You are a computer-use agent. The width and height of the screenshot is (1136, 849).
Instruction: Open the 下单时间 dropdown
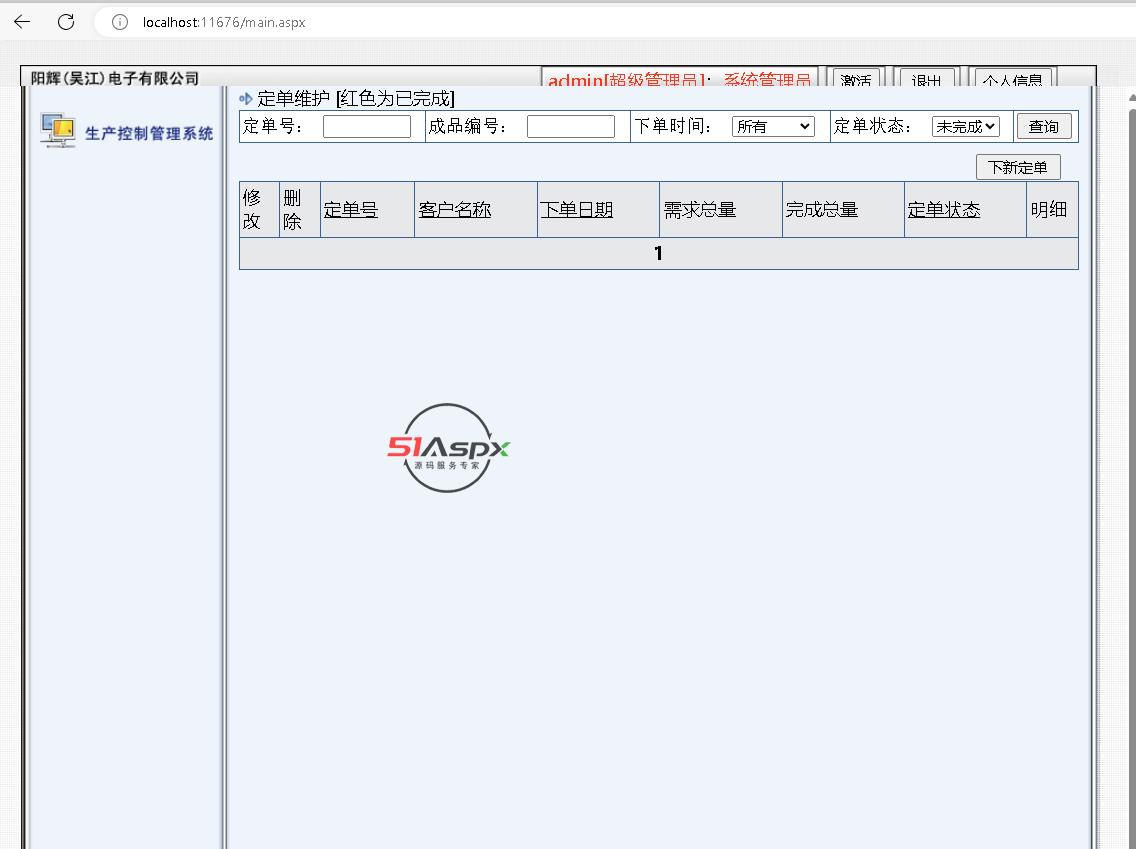click(773, 126)
